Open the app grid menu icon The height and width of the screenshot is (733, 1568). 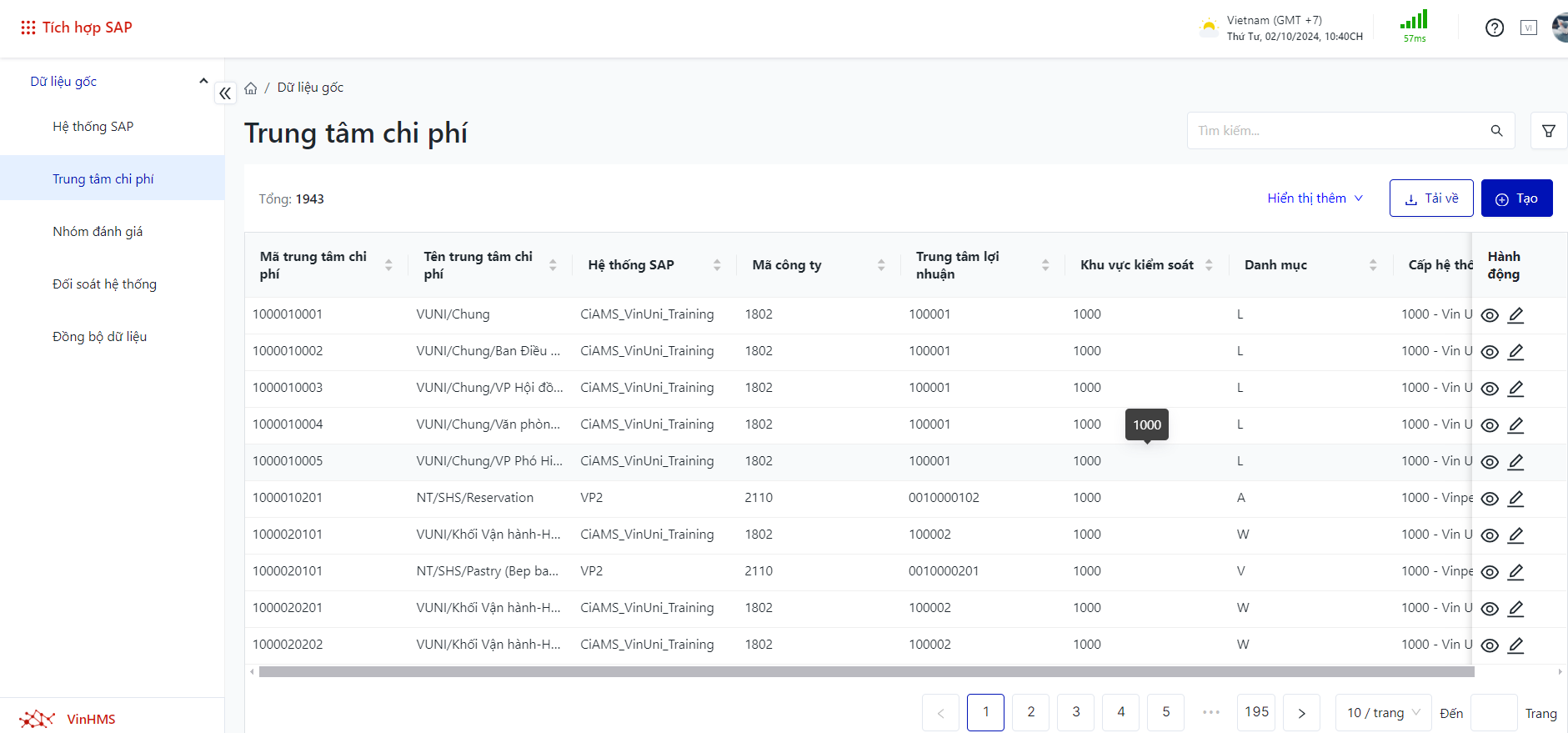[28, 28]
